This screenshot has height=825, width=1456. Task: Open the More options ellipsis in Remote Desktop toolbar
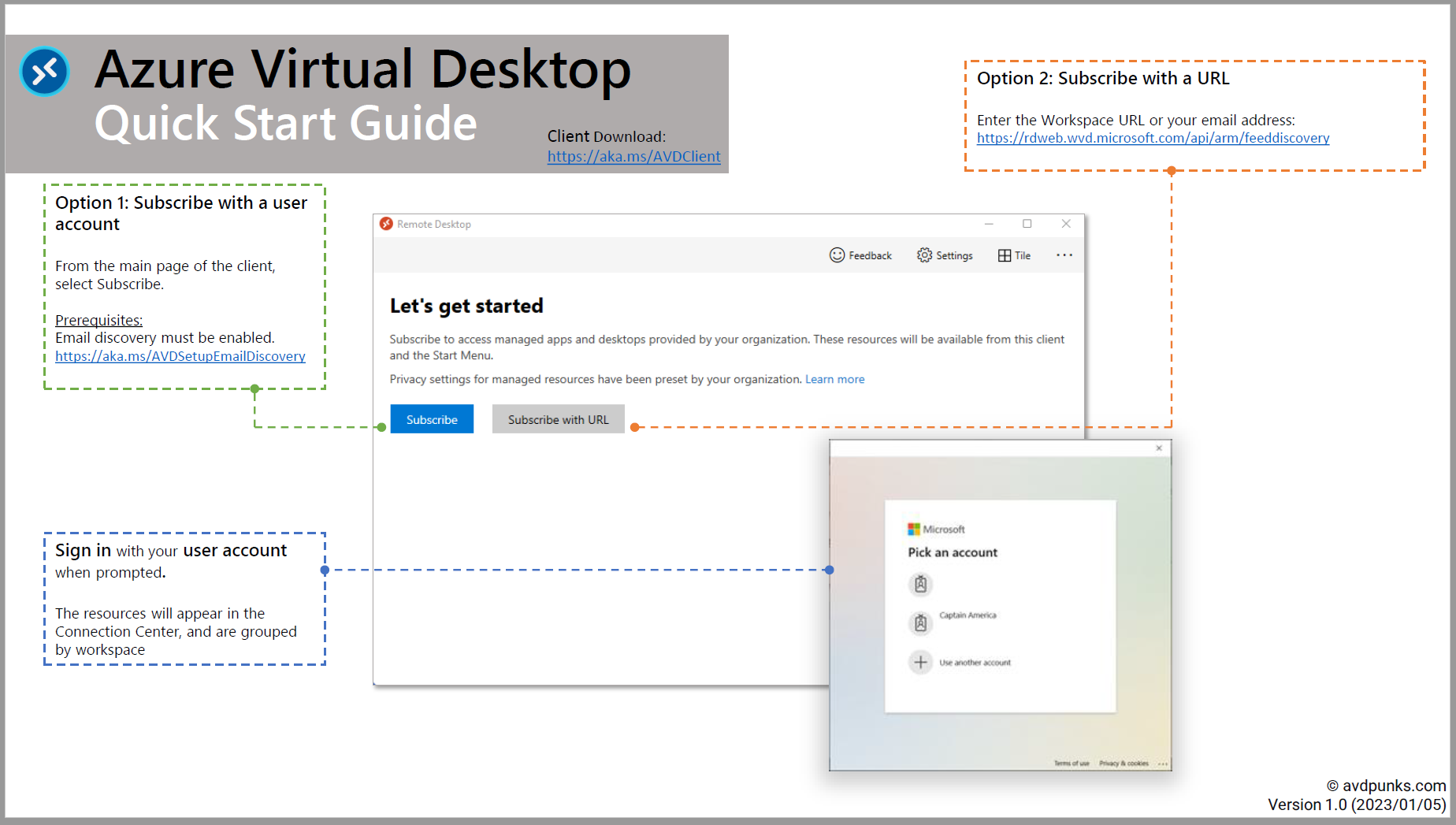[x=1064, y=255]
